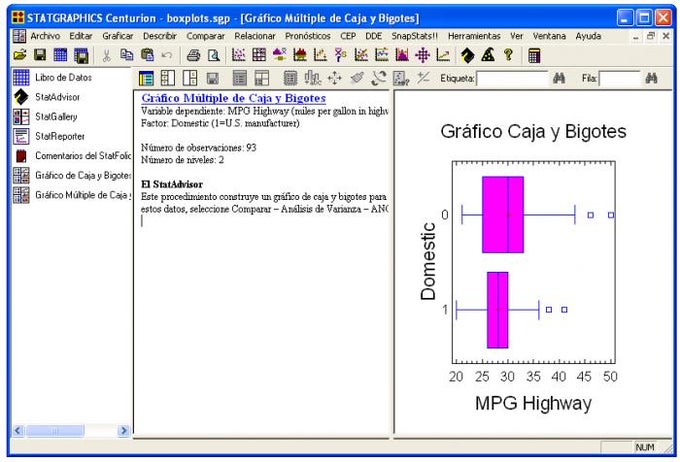Screen dimensions: 680x462
Task: Click the scatterplot toolbar icon
Action: point(239,55)
